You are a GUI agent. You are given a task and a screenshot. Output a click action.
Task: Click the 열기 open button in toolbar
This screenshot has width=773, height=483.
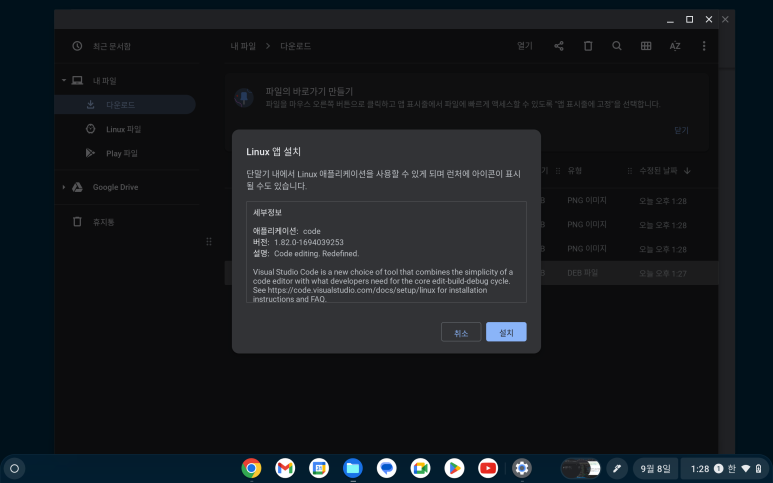tap(525, 46)
